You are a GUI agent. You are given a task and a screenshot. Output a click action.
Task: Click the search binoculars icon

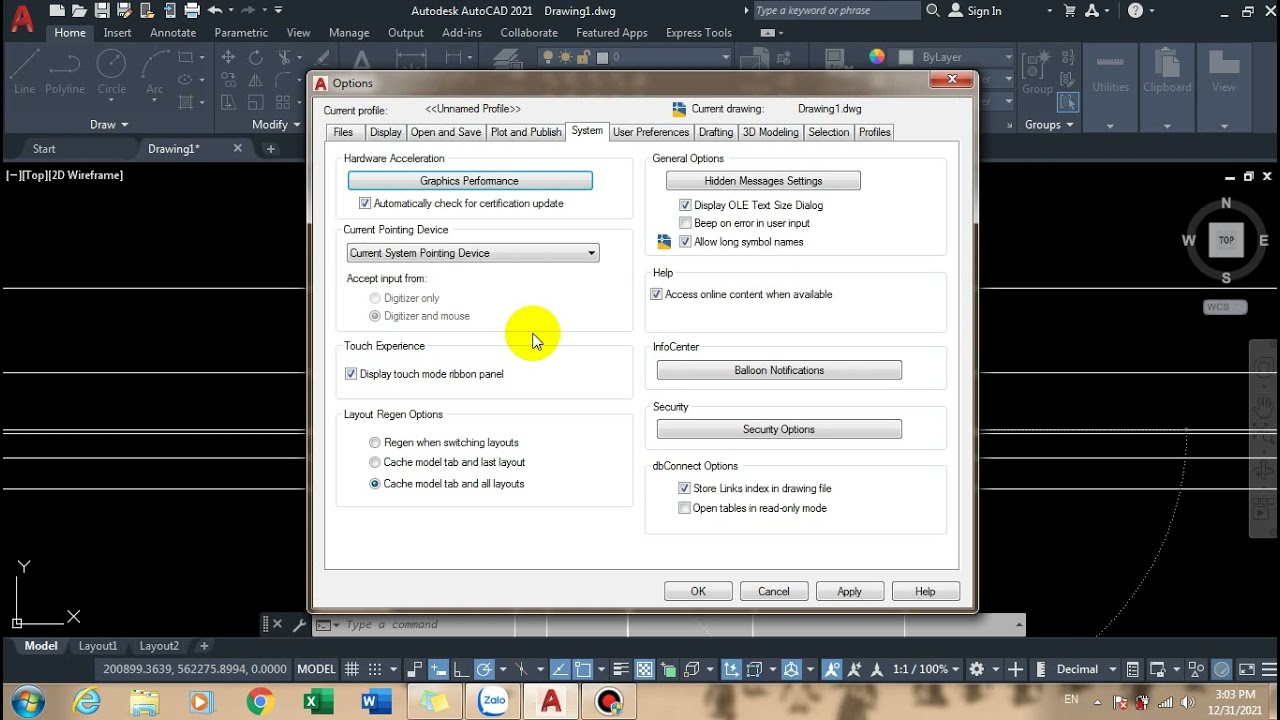click(933, 11)
